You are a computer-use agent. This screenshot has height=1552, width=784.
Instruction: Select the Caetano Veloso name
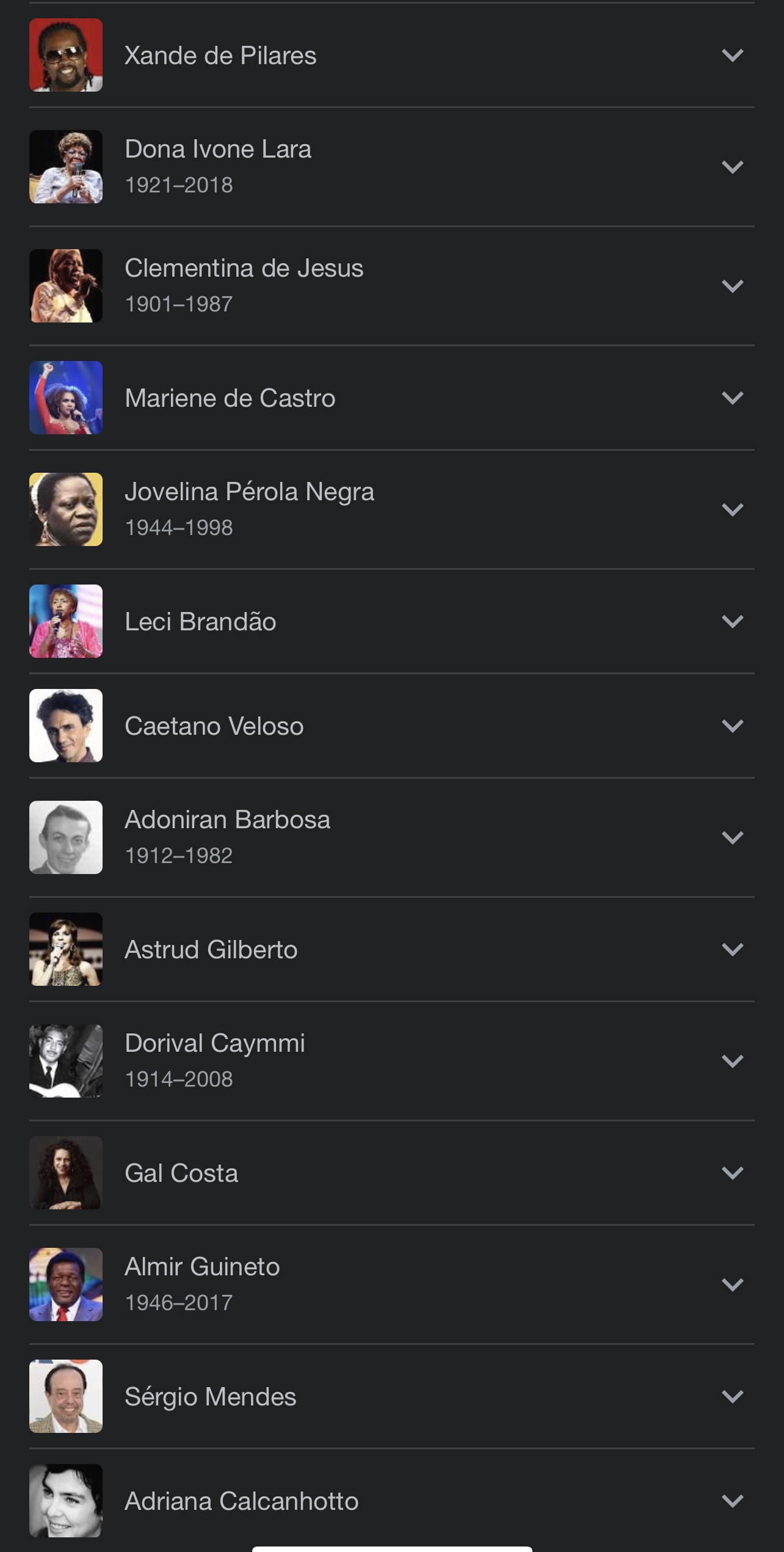tap(214, 726)
